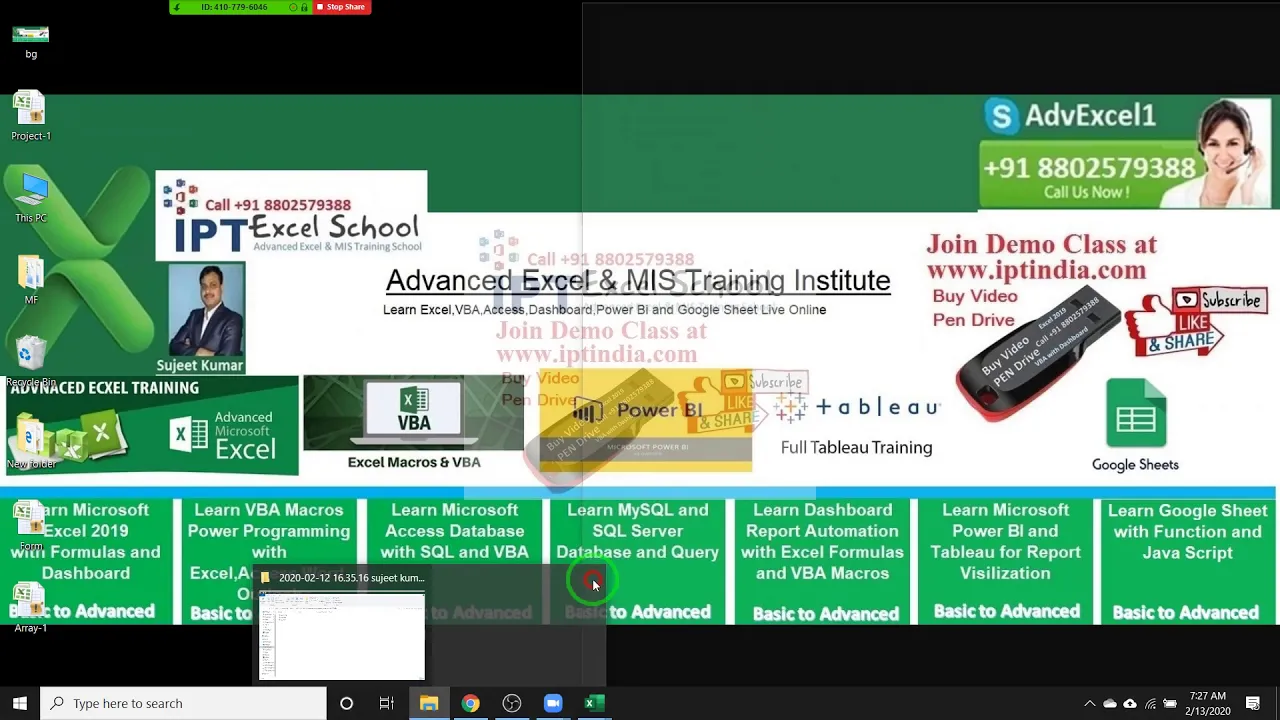Click the battery tray icon
Viewport: 1280px width, 720px height.
click(1170, 703)
